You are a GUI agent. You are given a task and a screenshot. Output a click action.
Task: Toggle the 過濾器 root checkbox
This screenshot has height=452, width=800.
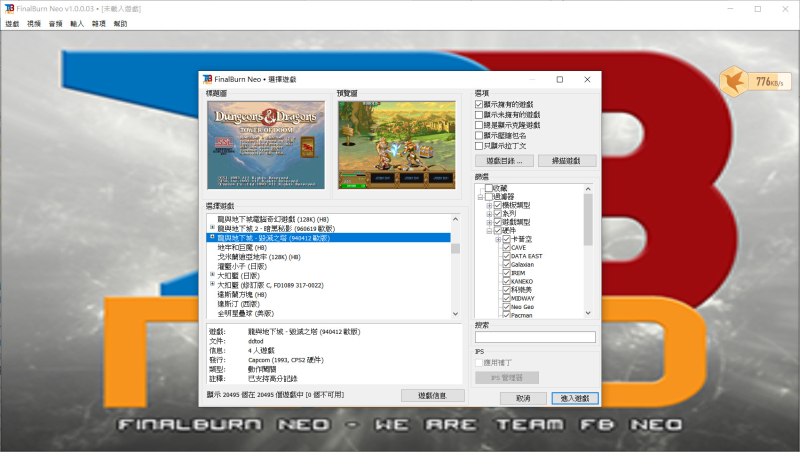tap(489, 196)
